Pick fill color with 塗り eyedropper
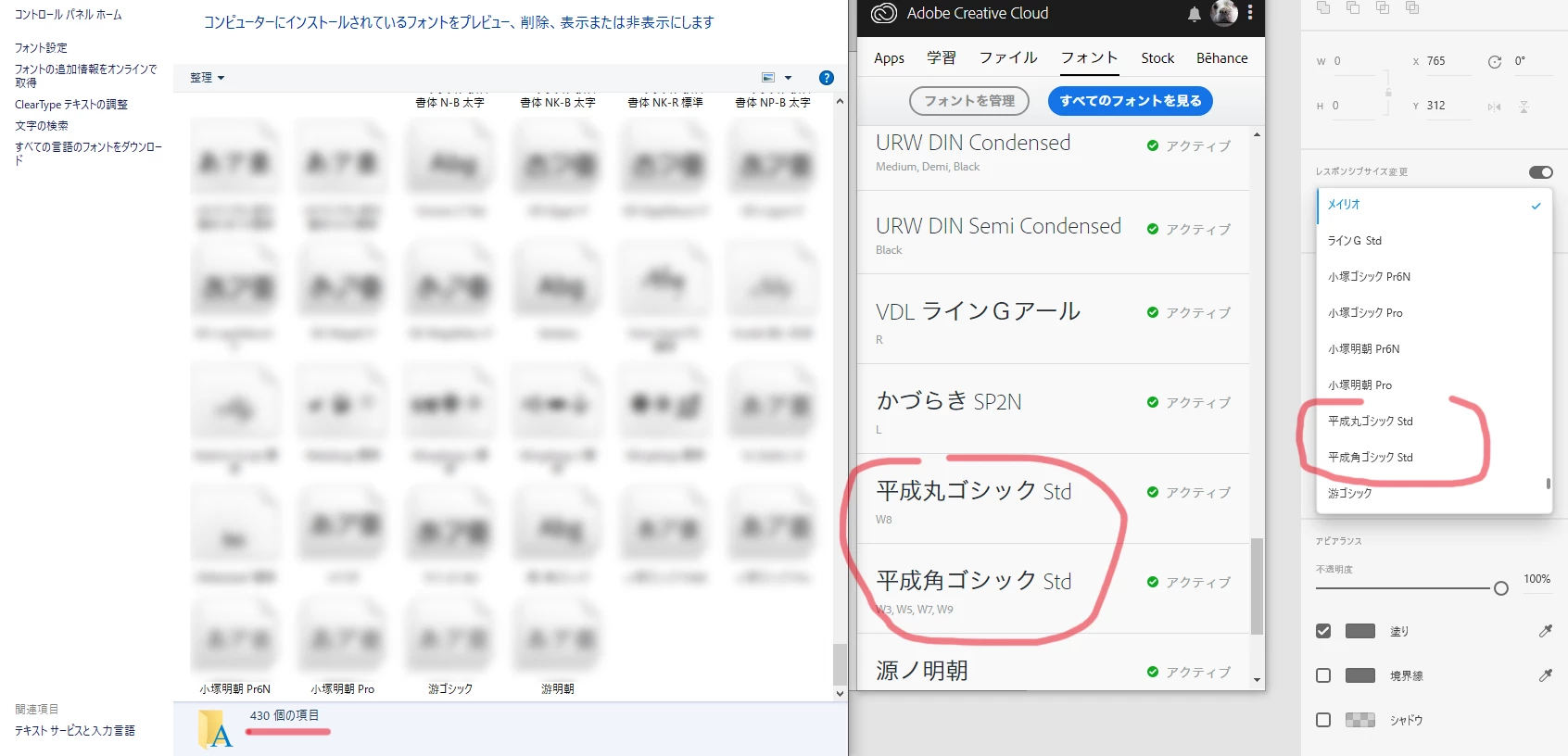The width and height of the screenshot is (1568, 756). click(x=1545, y=631)
